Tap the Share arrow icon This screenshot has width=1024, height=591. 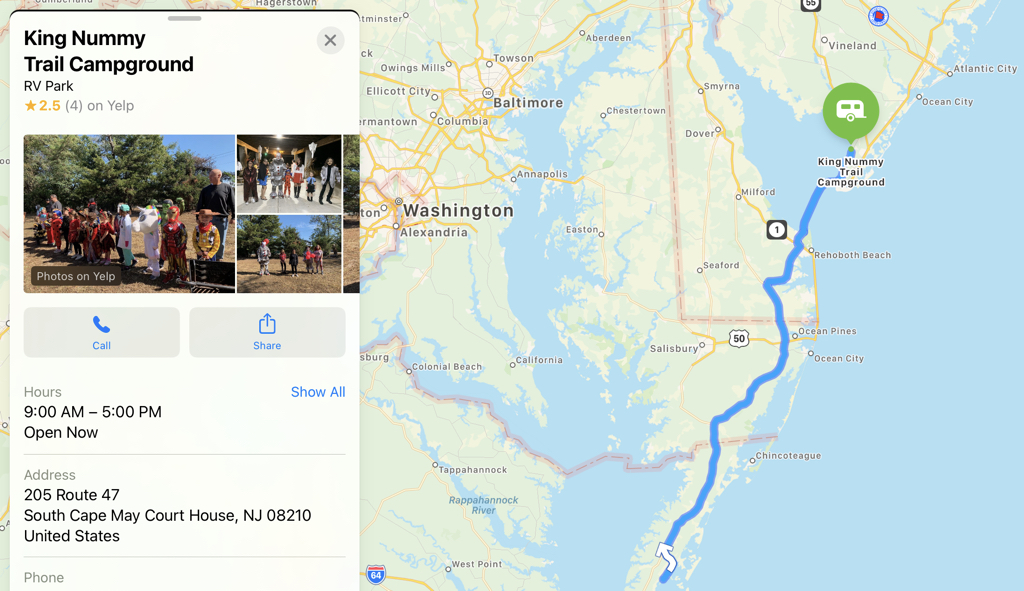267,323
